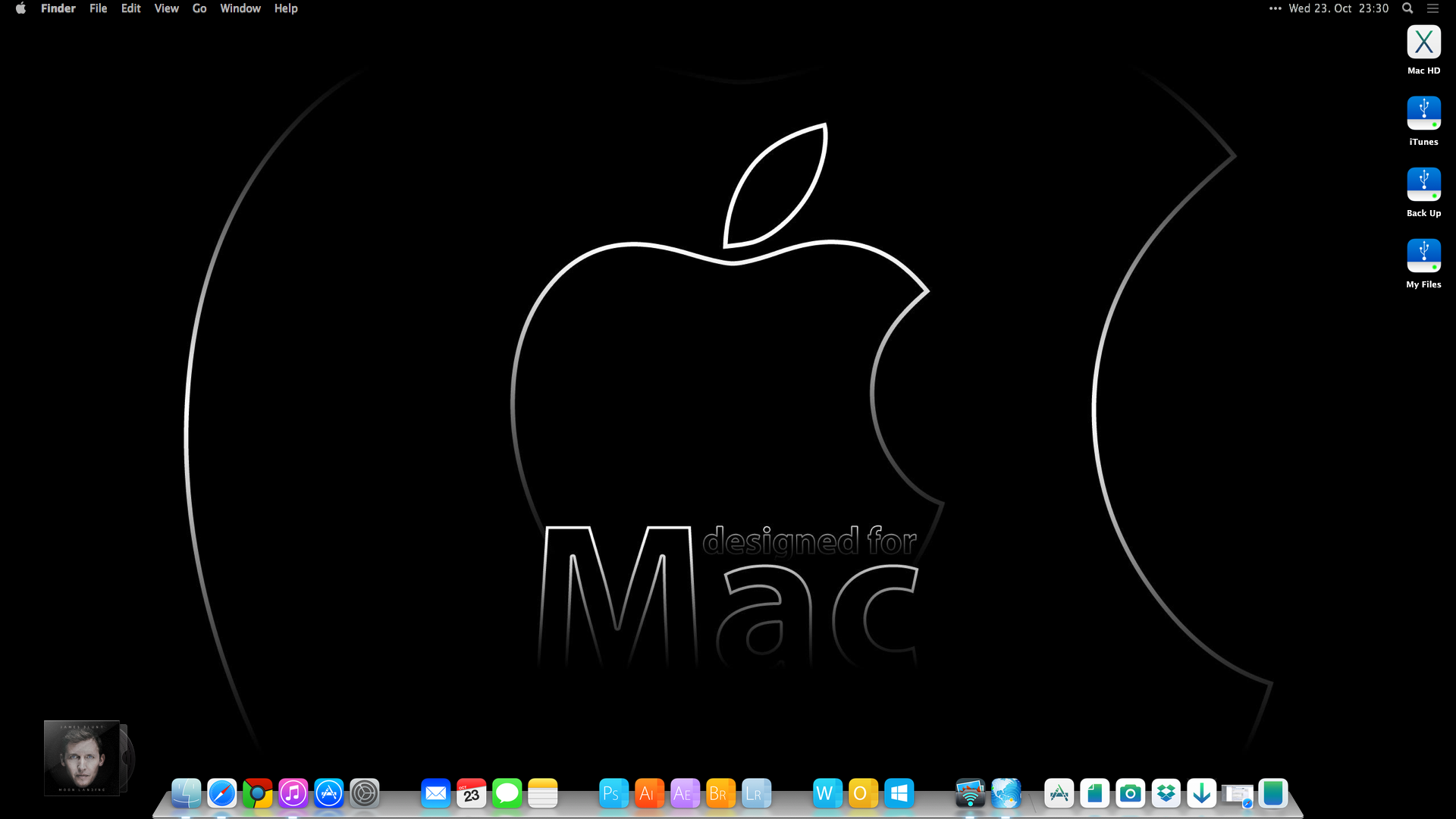Open the camera pictures stack in dock
Image resolution: width=1456 pixels, height=819 pixels.
point(1131,793)
